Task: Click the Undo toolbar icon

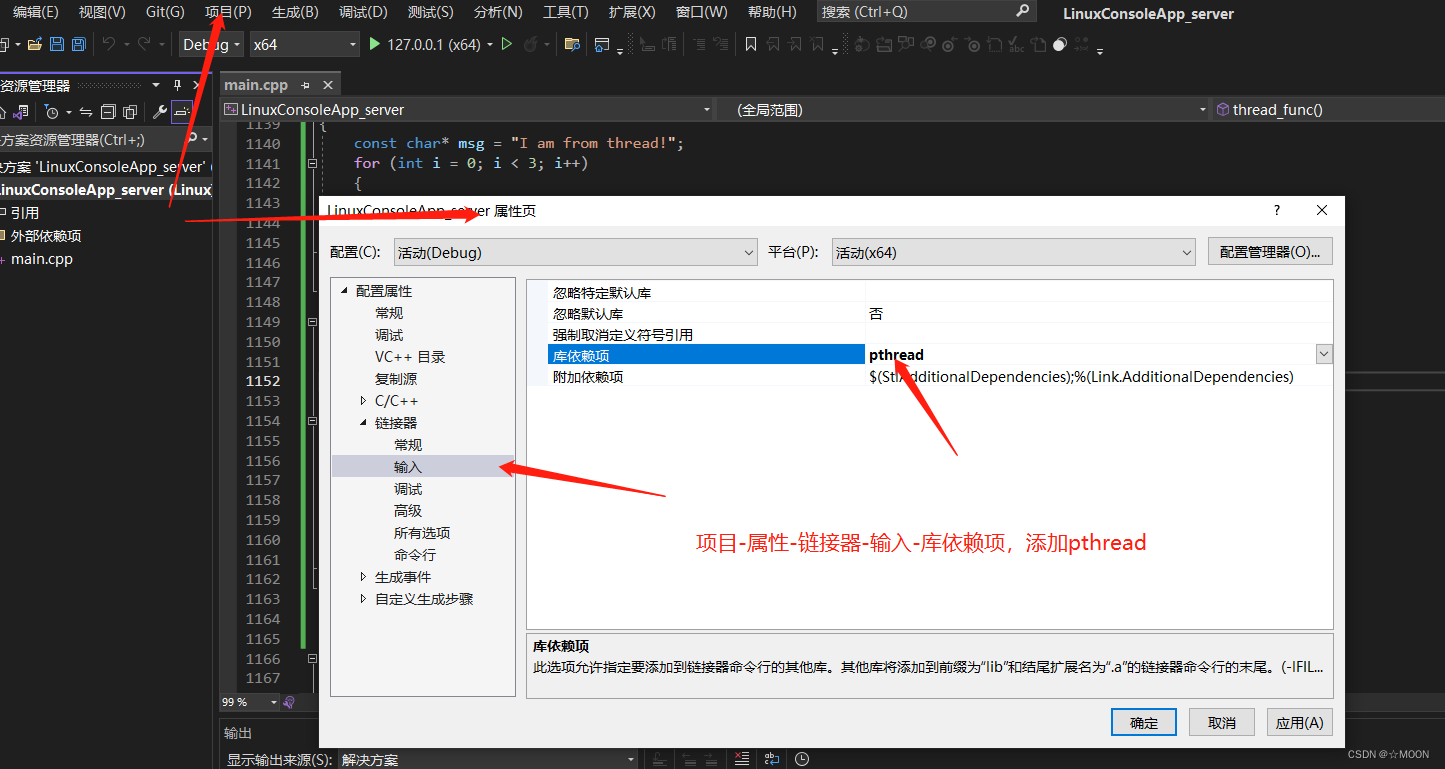Action: [x=108, y=45]
